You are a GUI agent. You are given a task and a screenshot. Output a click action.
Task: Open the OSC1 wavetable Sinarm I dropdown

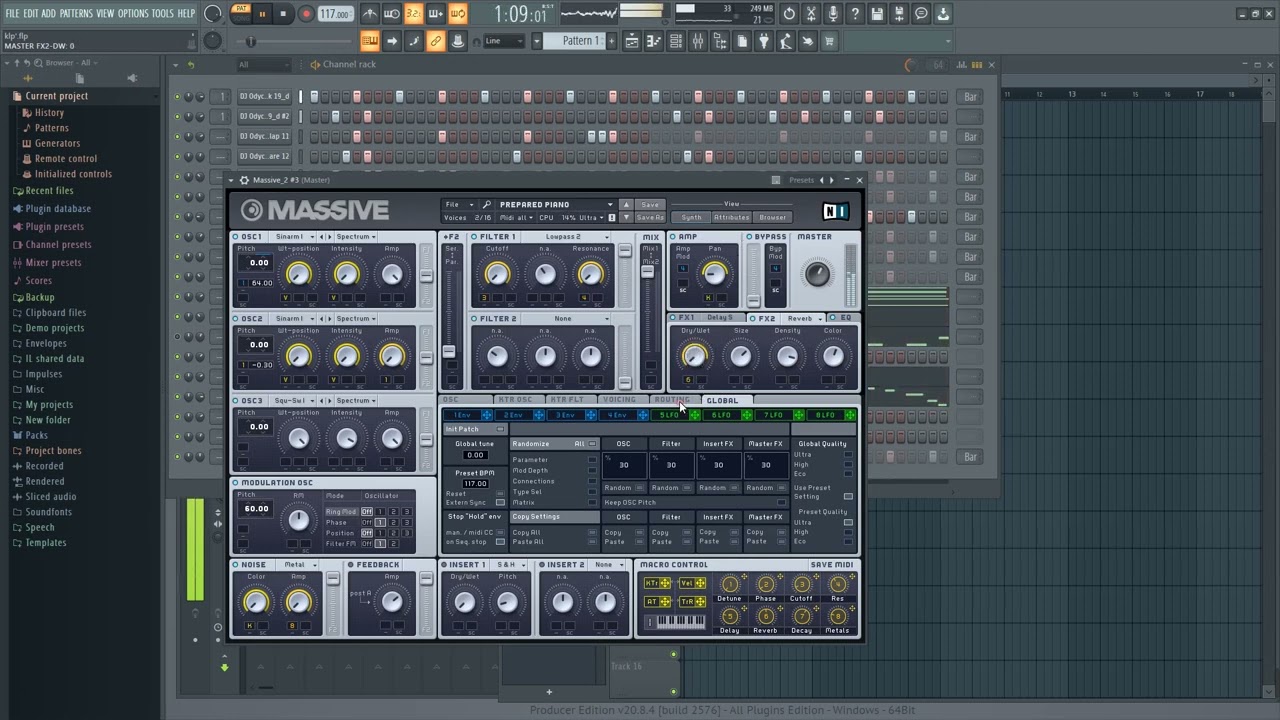click(293, 237)
